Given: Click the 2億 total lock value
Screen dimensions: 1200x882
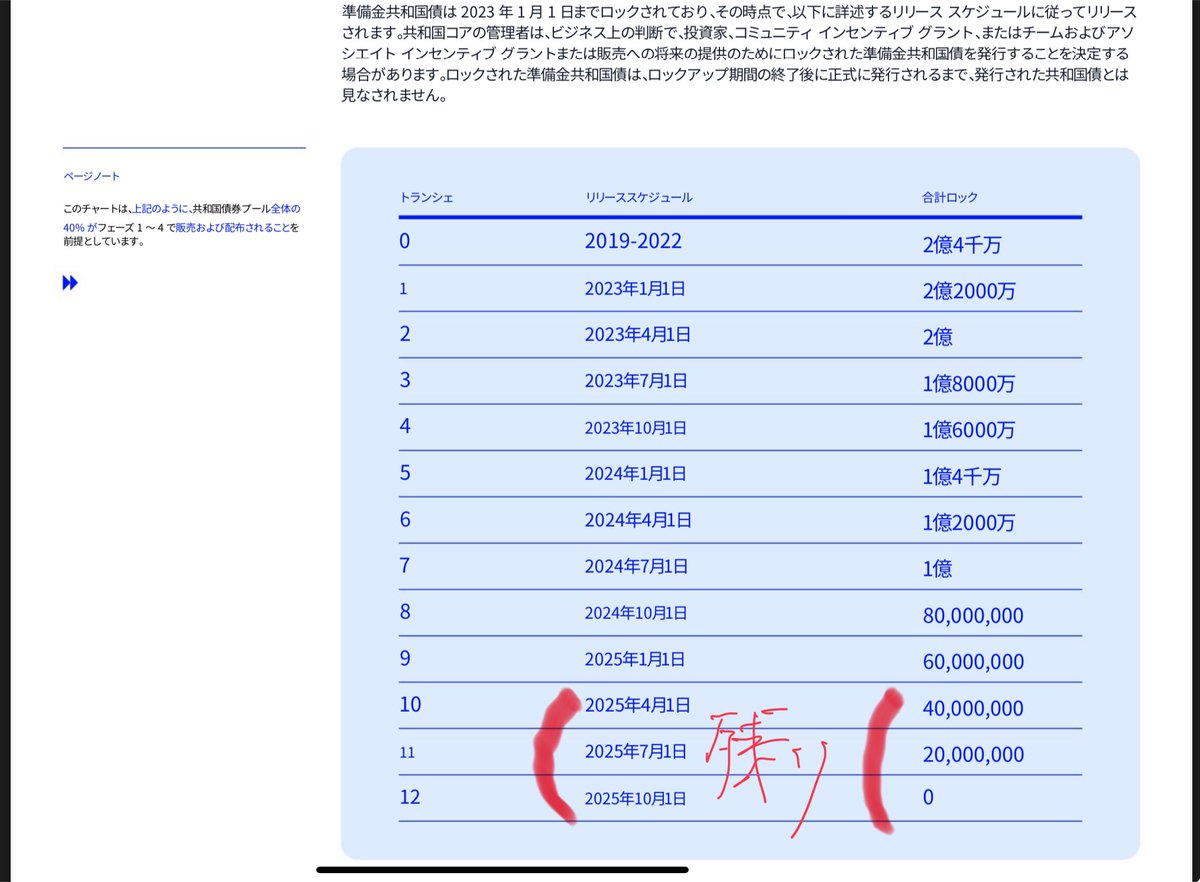Looking at the screenshot, I should coord(938,338).
